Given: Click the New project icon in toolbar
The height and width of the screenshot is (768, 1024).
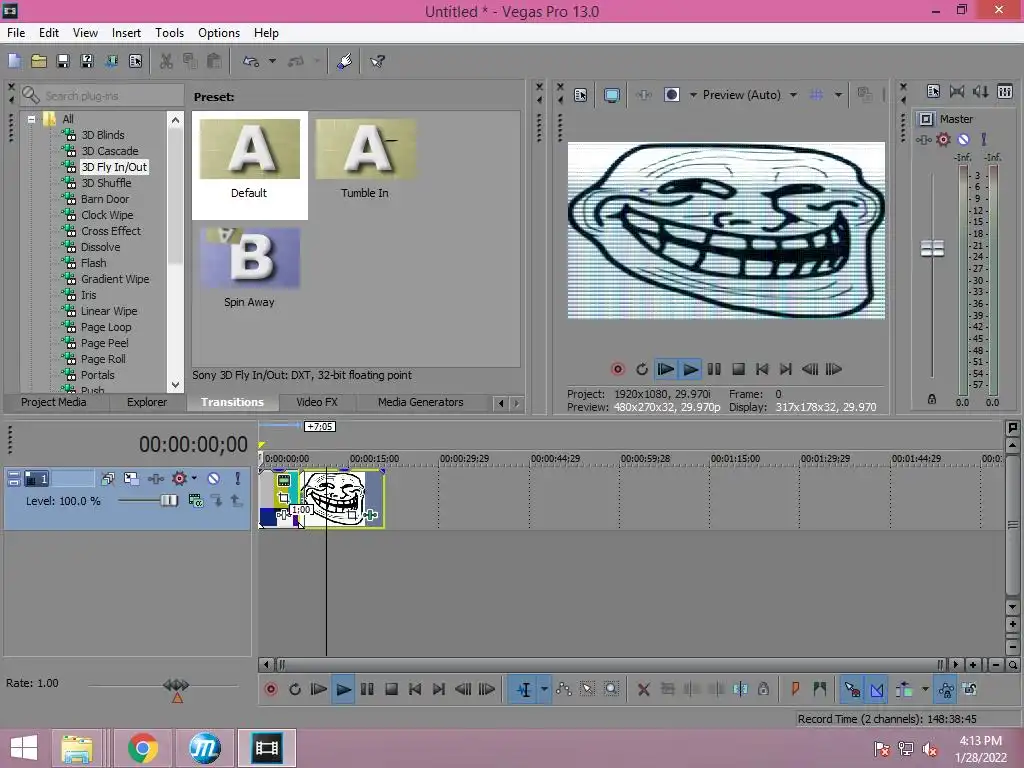Looking at the screenshot, I should pos(14,61).
